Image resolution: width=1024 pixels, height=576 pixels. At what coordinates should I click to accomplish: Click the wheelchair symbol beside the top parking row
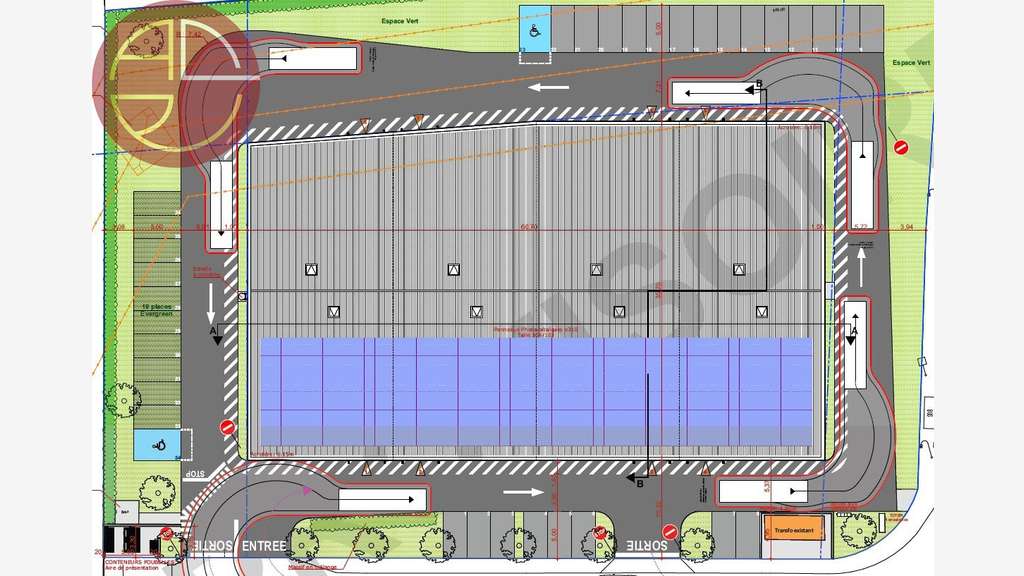click(x=534, y=29)
